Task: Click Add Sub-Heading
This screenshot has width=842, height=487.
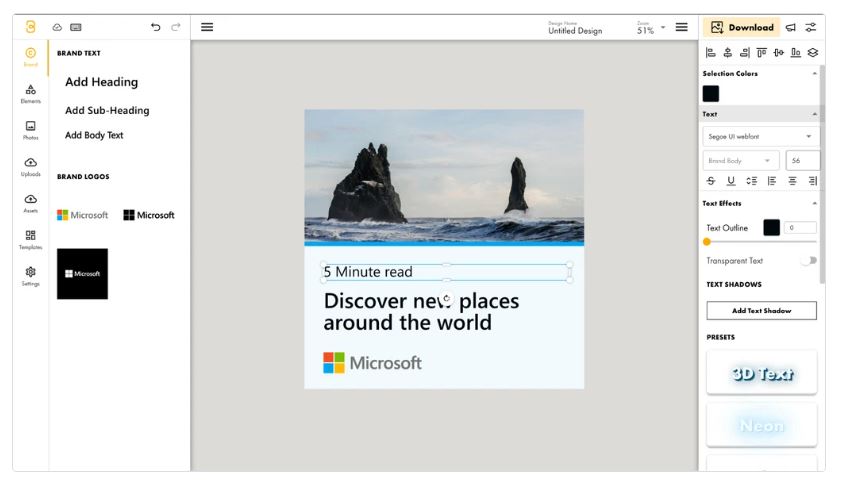Action: click(107, 110)
